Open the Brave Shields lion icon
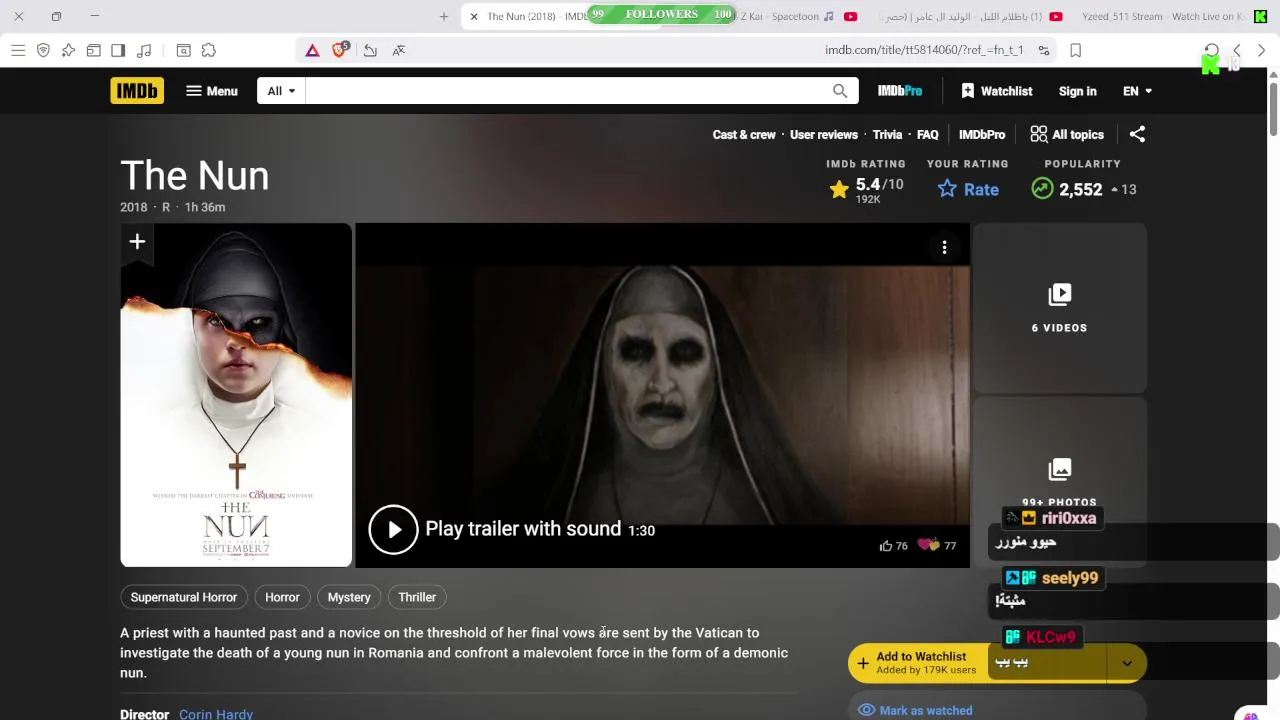The height and width of the screenshot is (720, 1280). tap(340, 49)
